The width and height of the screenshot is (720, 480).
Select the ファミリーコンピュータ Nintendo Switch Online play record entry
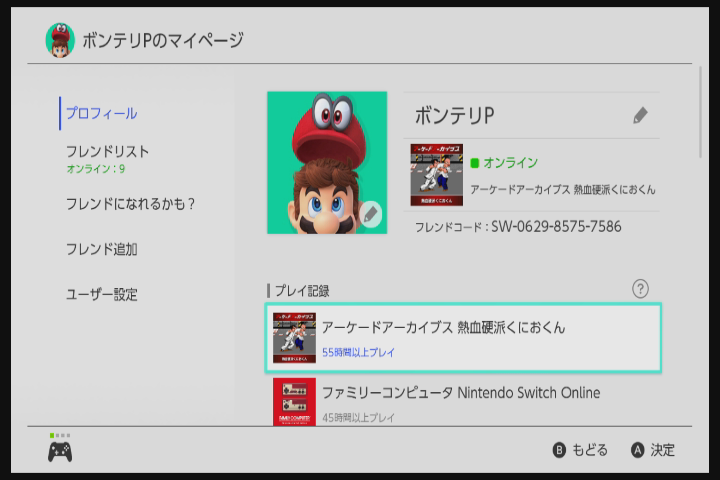[463, 401]
